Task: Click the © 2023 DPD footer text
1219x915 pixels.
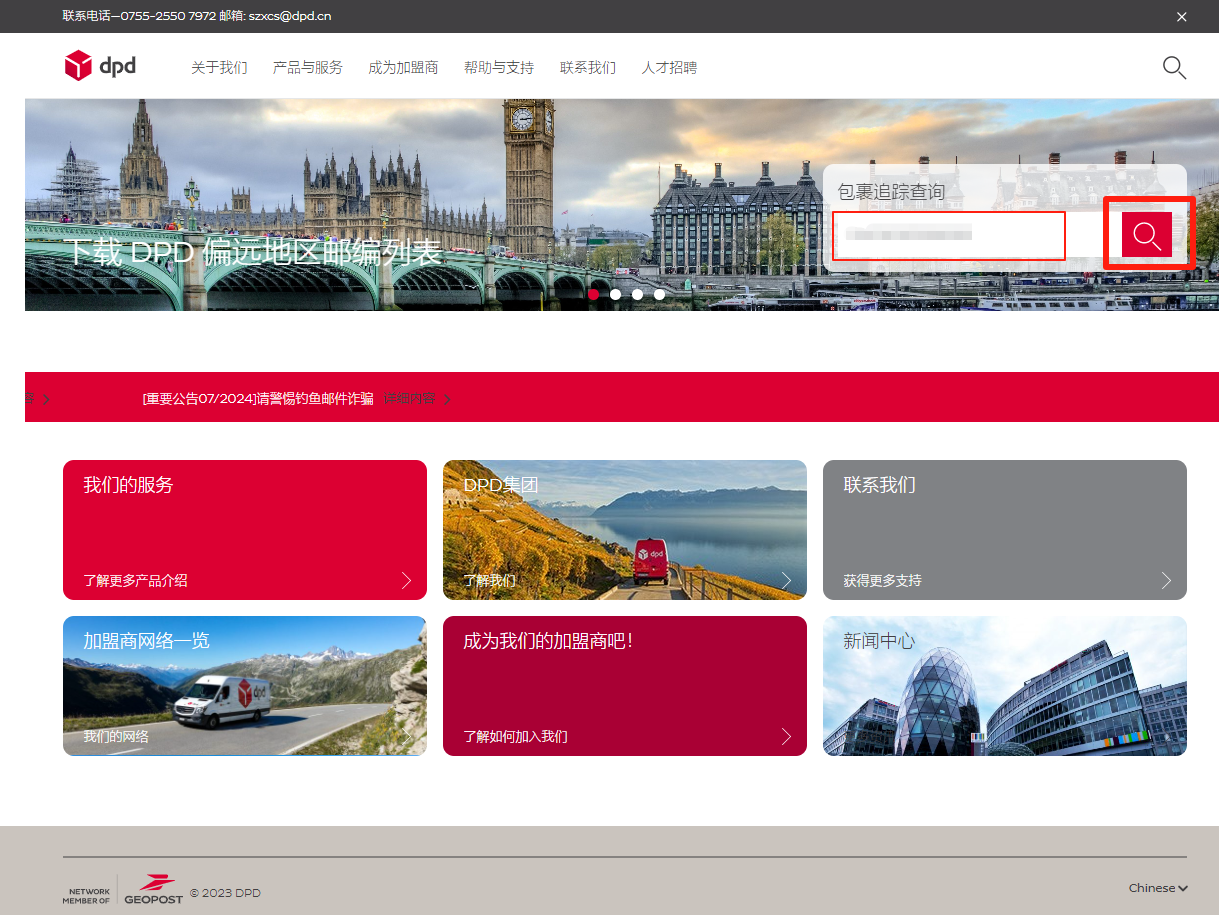Action: pyautogui.click(x=225, y=893)
